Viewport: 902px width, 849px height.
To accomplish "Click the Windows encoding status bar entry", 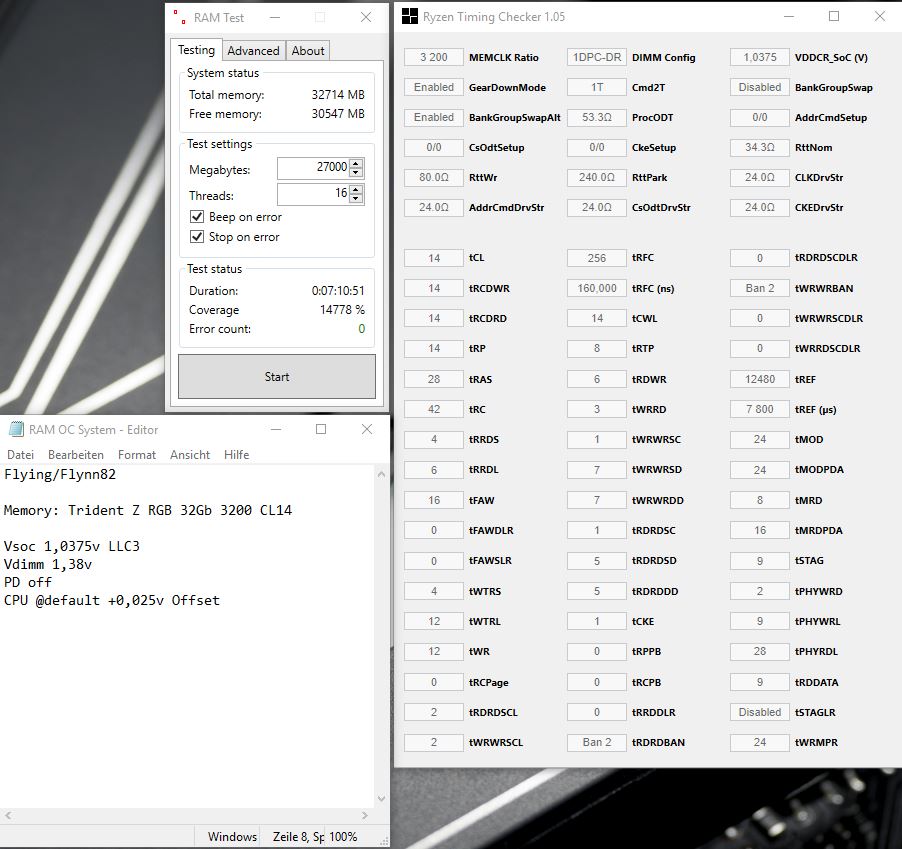I will pyautogui.click(x=232, y=837).
